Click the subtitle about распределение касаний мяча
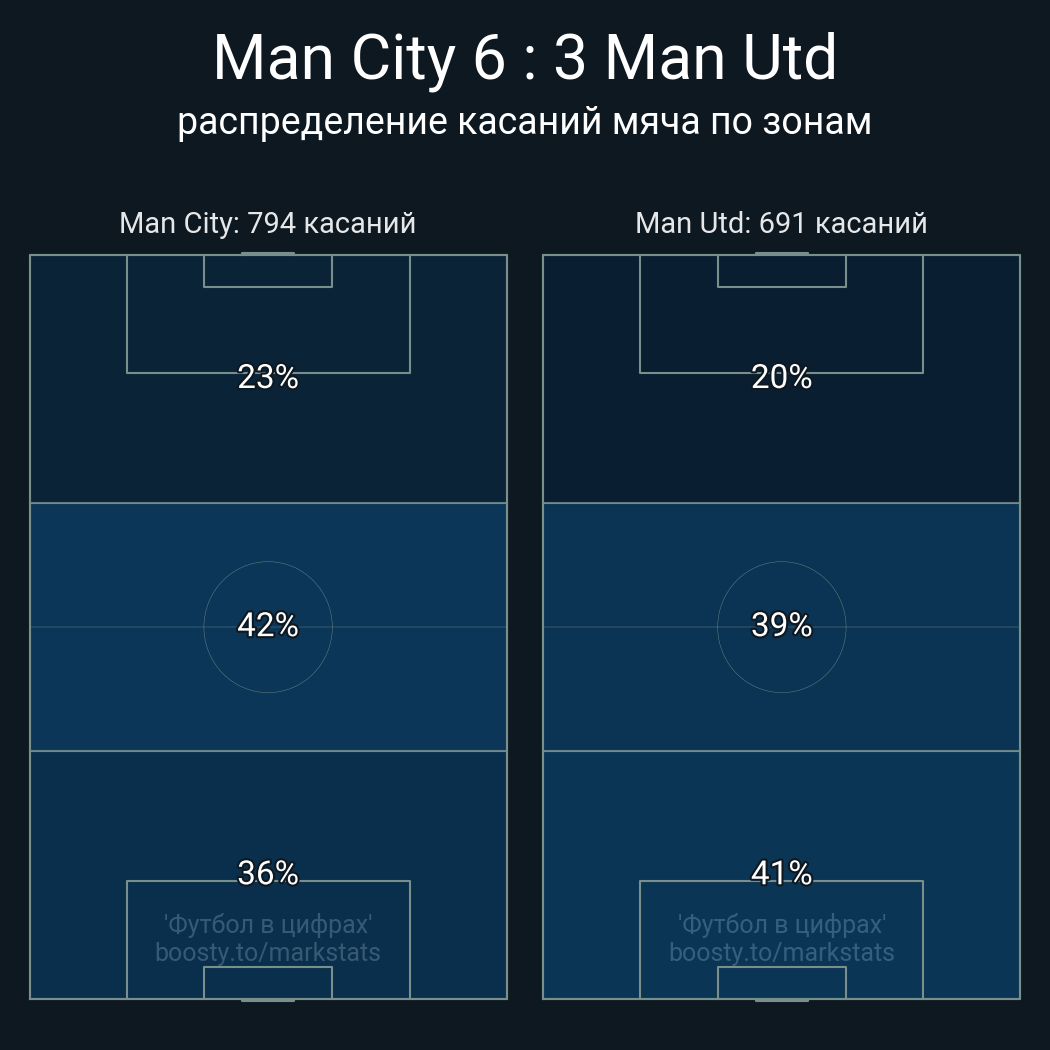 tap(525, 121)
